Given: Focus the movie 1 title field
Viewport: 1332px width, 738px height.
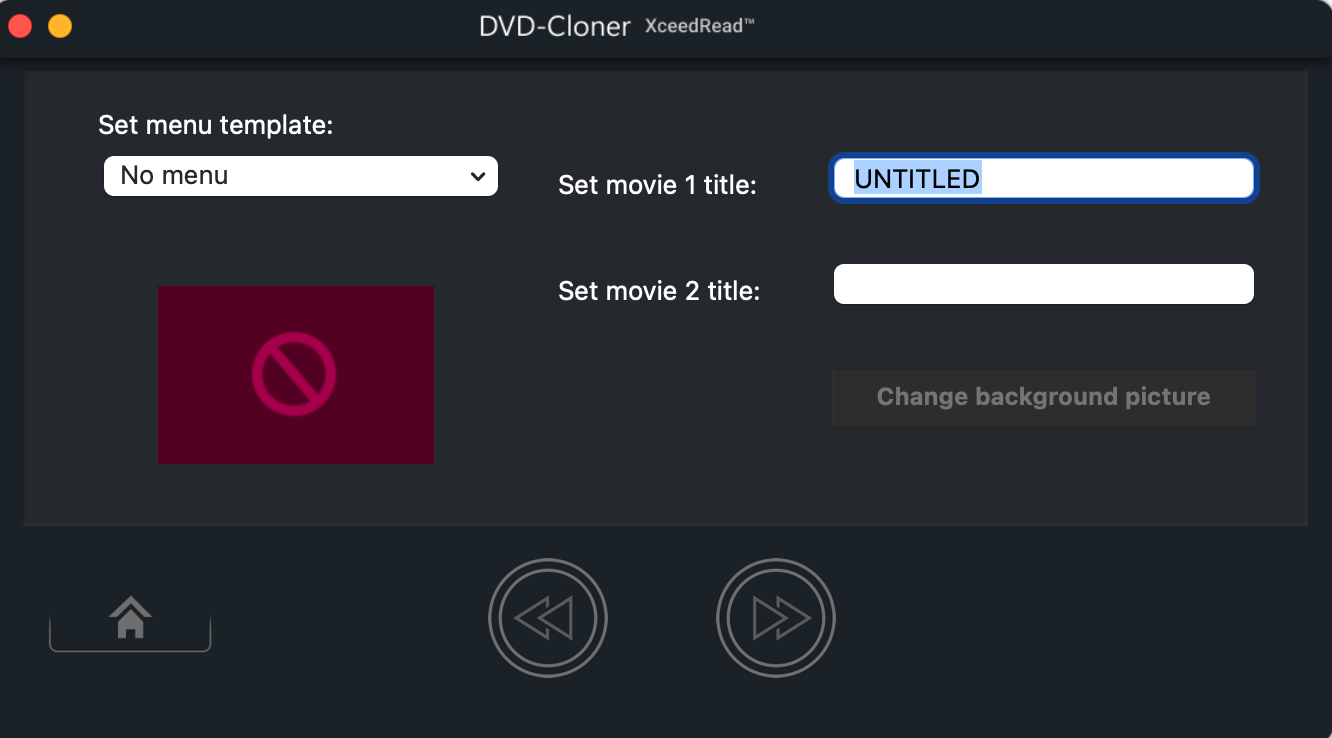Looking at the screenshot, I should pos(1043,179).
